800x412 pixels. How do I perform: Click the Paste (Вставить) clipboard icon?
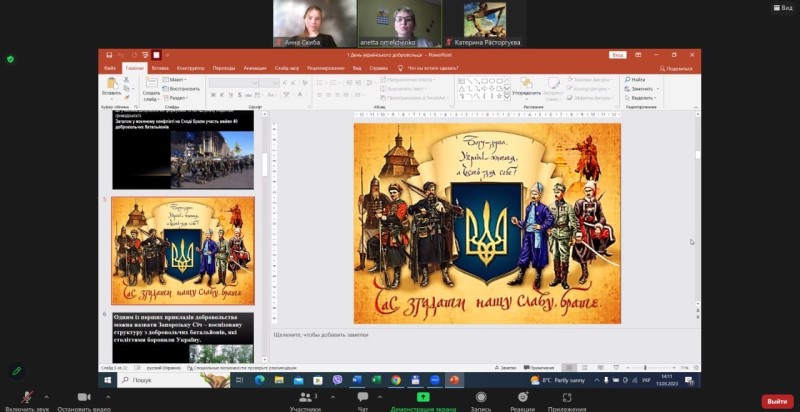(x=111, y=83)
